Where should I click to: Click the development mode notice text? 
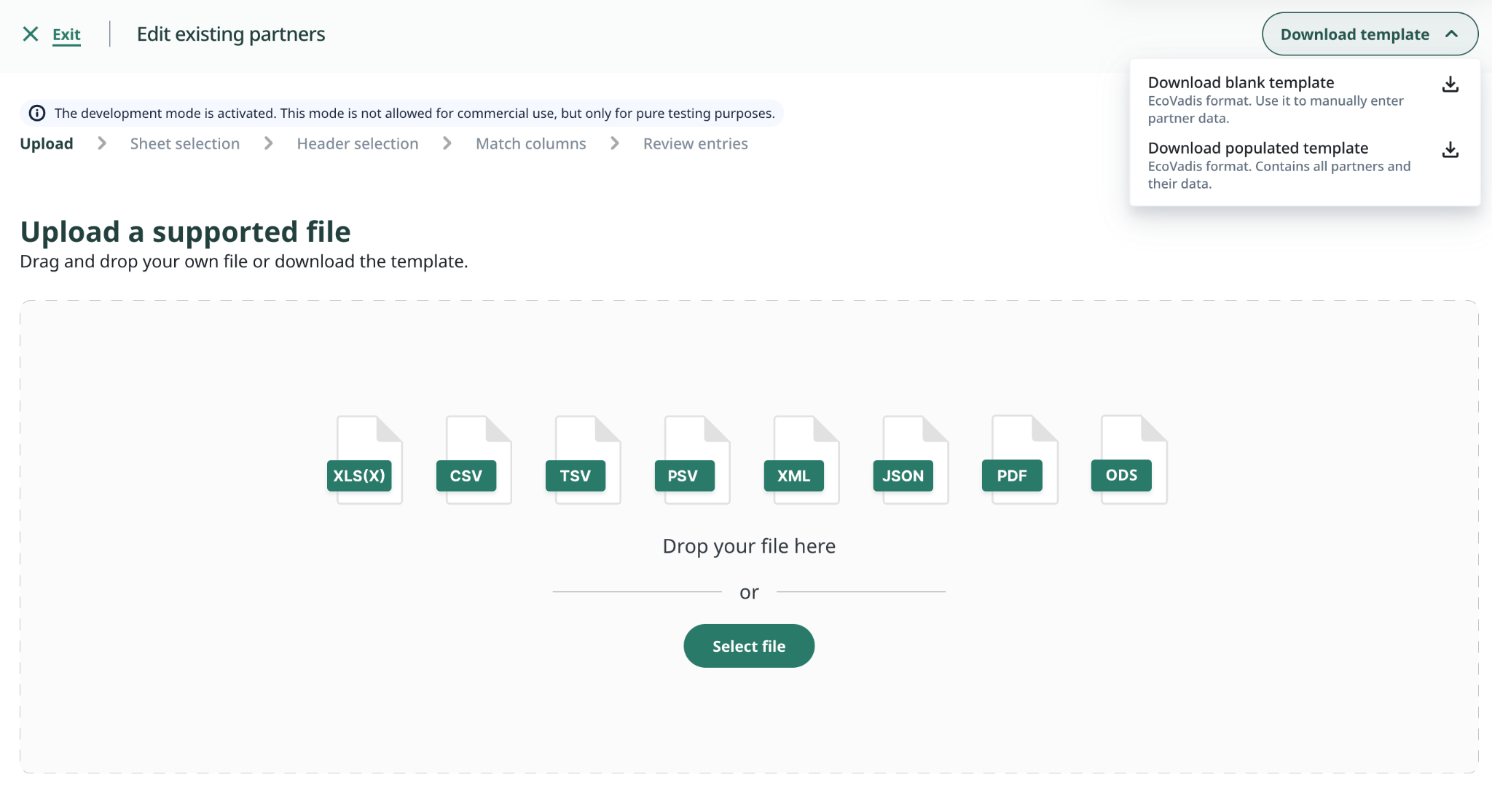point(415,113)
